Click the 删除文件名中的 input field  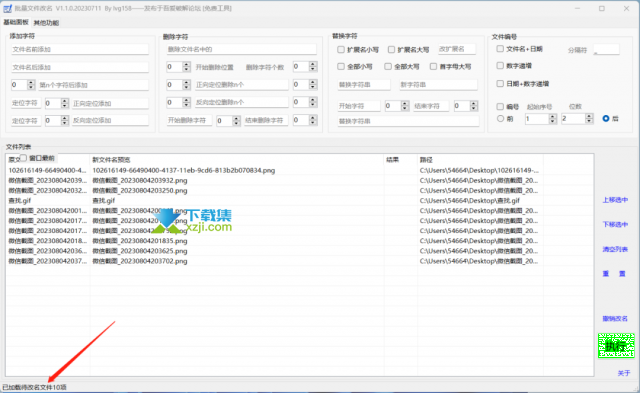coord(241,49)
